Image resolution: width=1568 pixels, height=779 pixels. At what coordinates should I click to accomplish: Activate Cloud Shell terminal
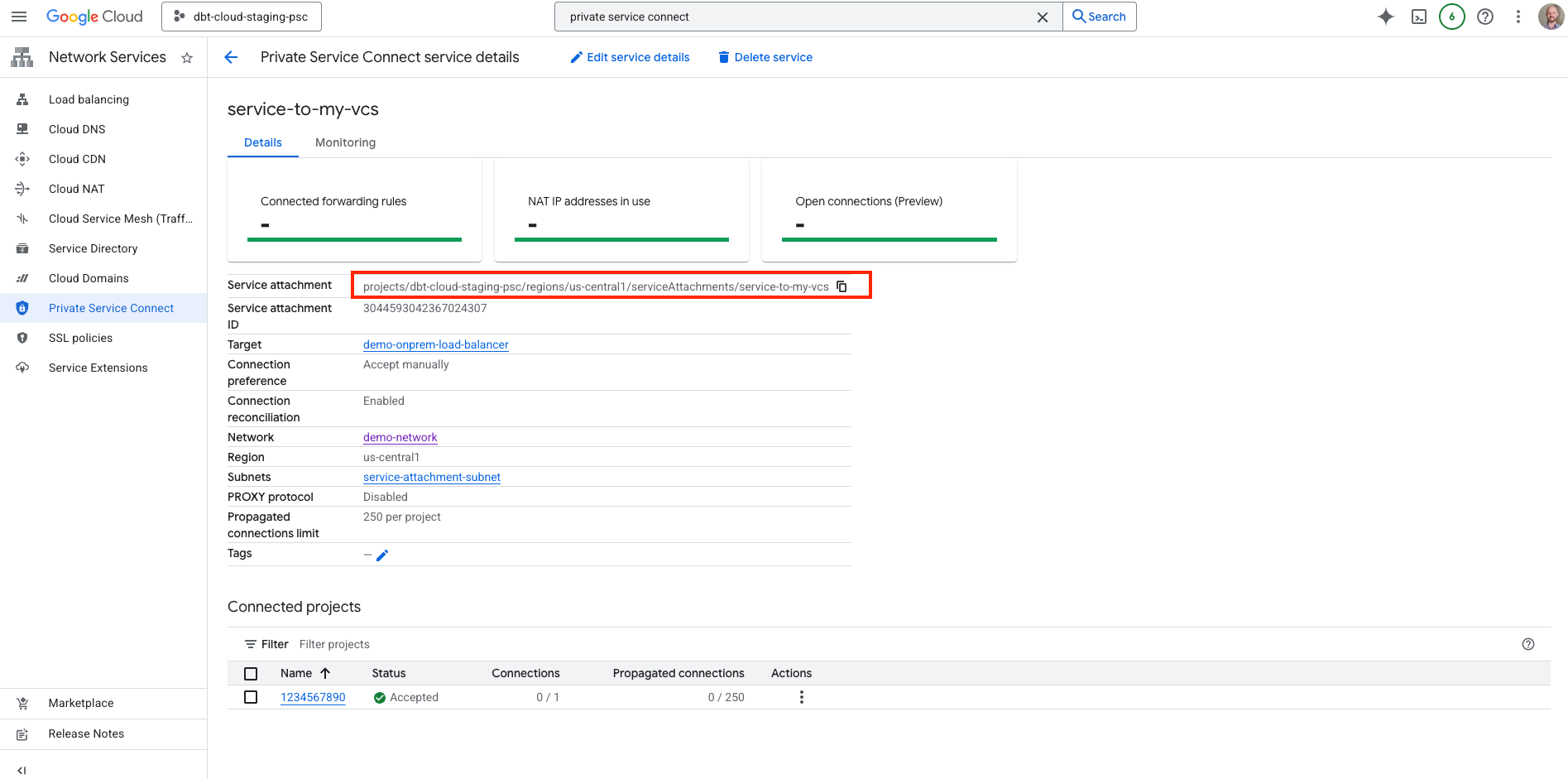coord(1418,16)
